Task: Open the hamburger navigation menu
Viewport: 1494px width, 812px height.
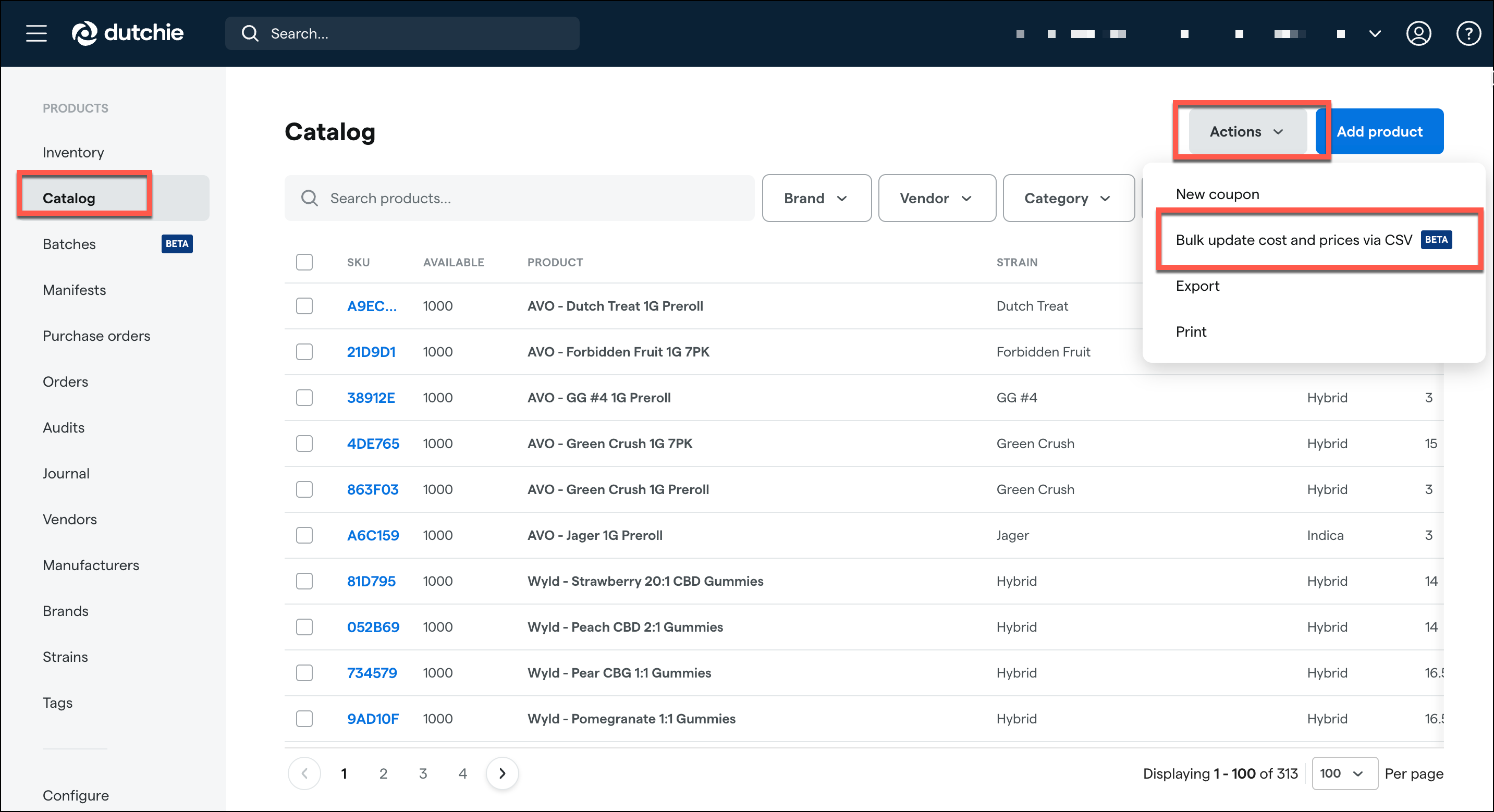Action: pyautogui.click(x=36, y=33)
